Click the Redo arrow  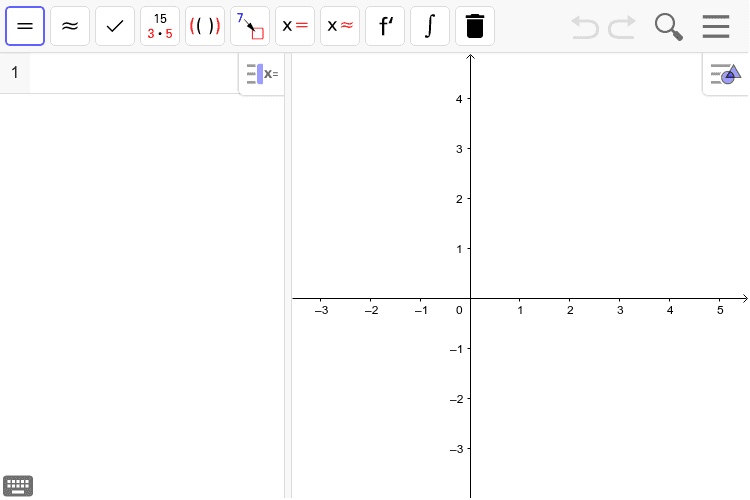pos(622,27)
